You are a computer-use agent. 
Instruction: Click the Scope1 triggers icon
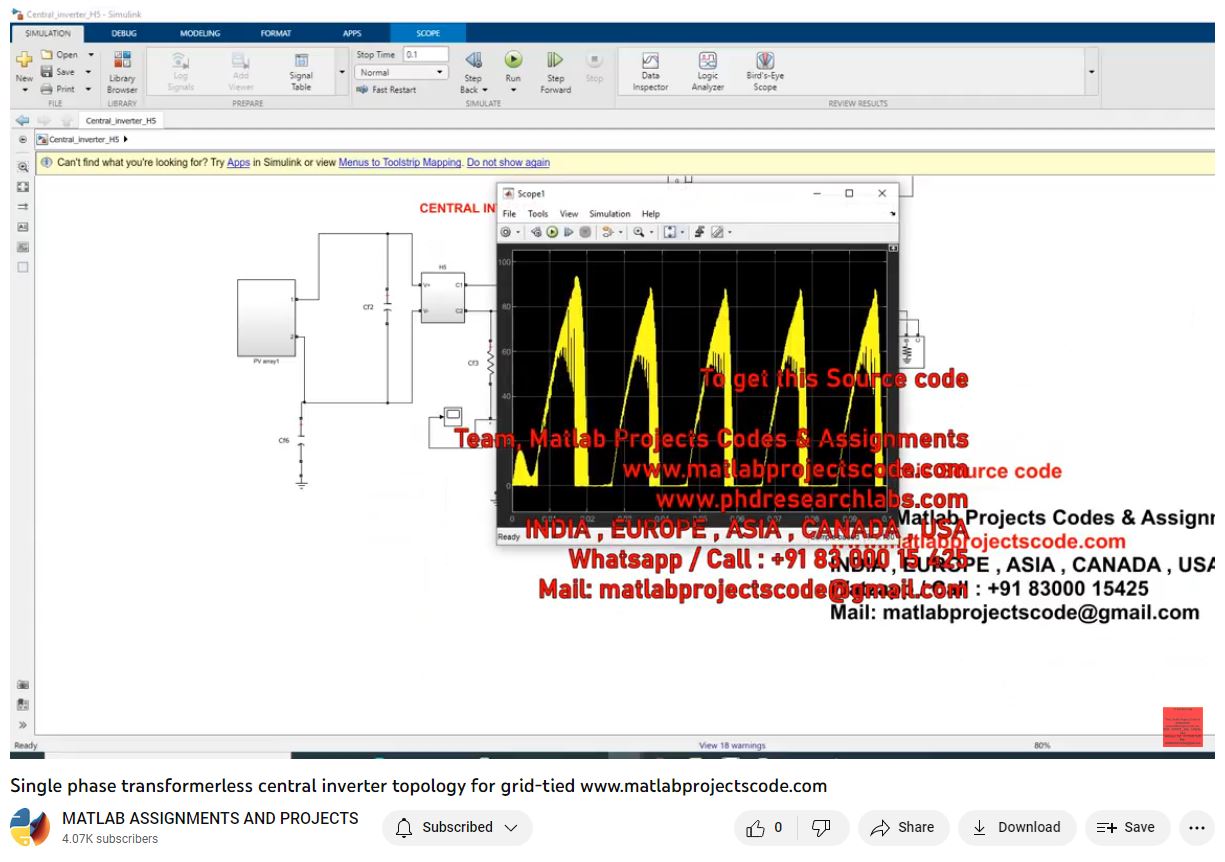pos(700,232)
